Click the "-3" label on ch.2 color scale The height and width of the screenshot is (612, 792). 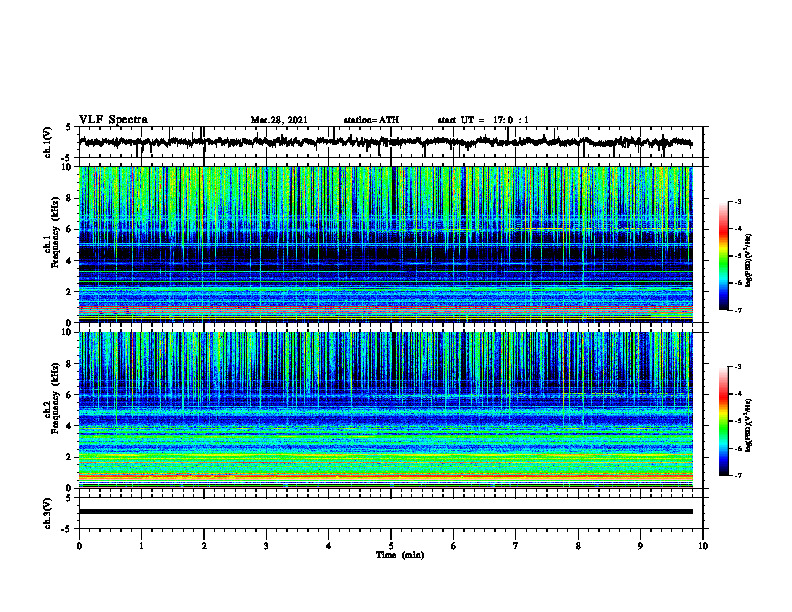(738, 367)
